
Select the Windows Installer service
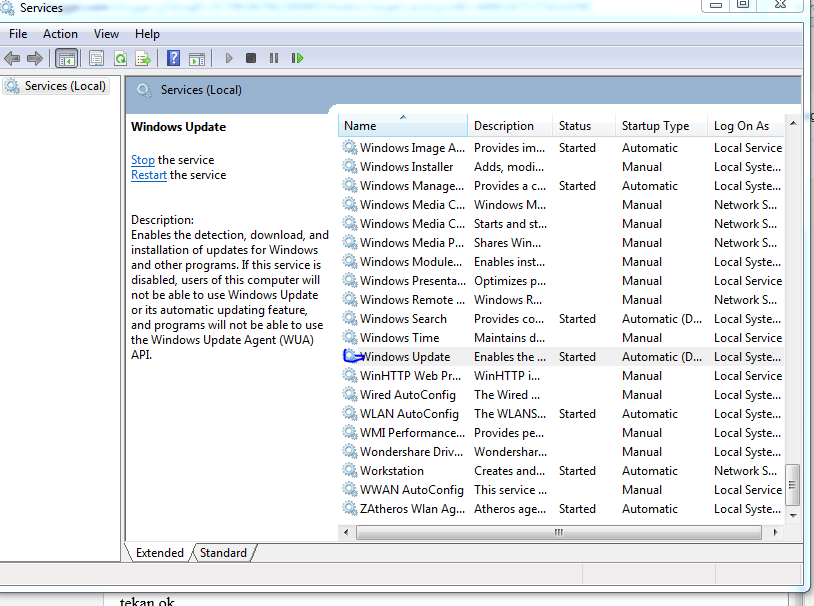[406, 167]
